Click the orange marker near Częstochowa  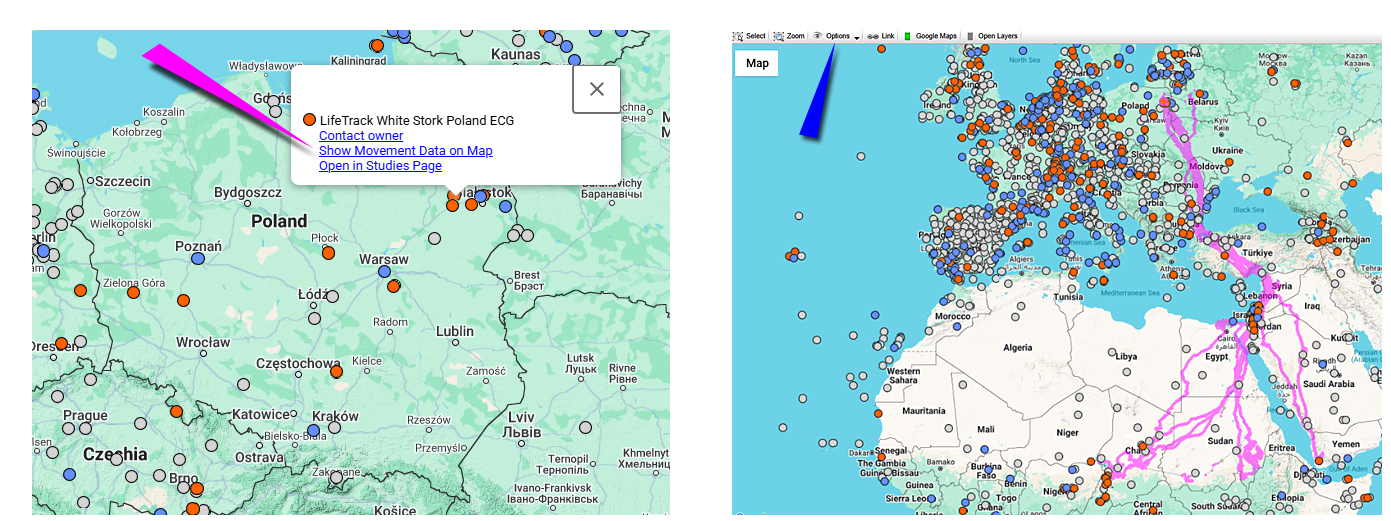[x=336, y=371]
